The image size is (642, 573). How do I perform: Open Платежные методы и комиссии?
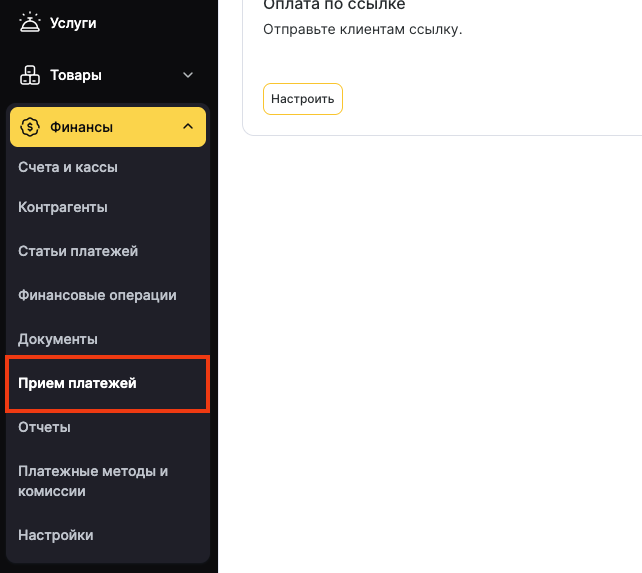pyautogui.click(x=93, y=481)
